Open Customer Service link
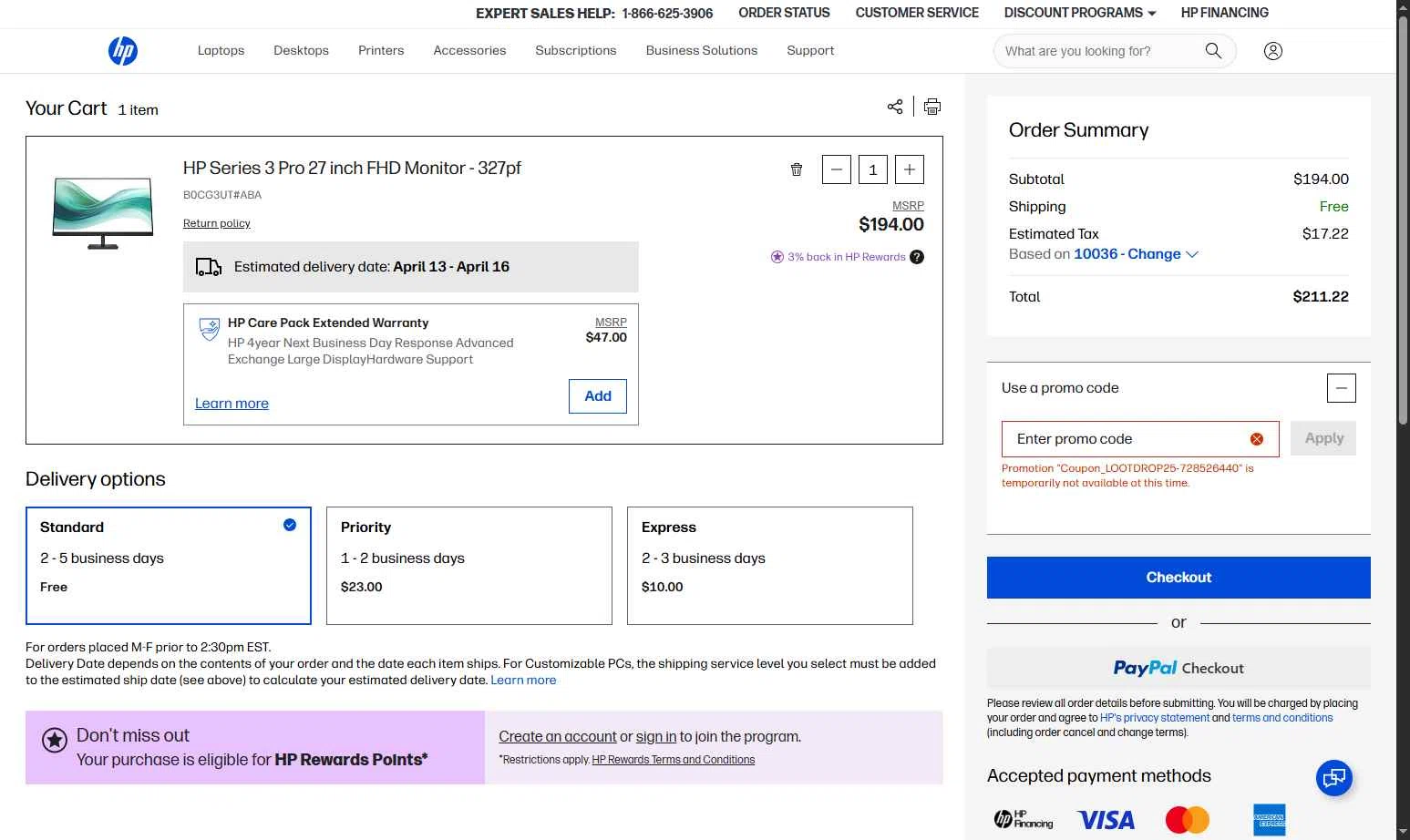 coord(917,13)
